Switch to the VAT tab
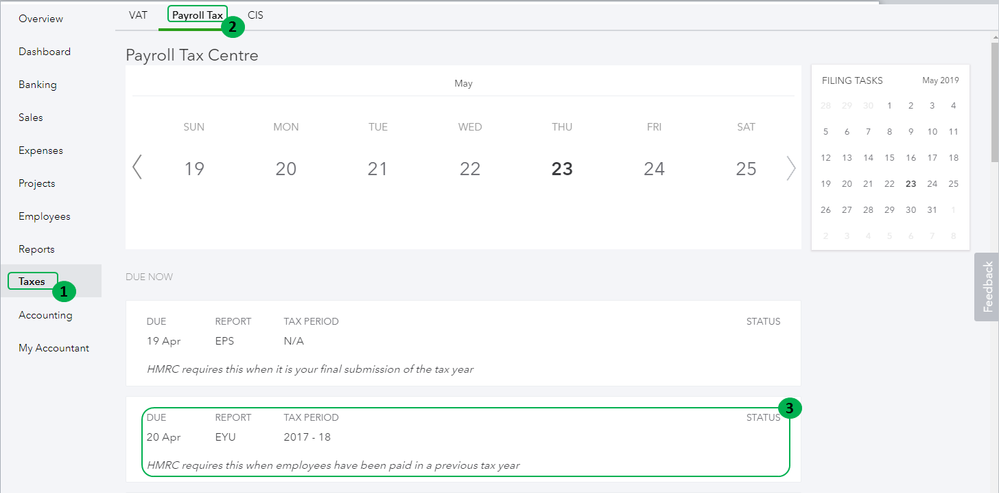Screen dimensions: 999x493 coord(138,16)
